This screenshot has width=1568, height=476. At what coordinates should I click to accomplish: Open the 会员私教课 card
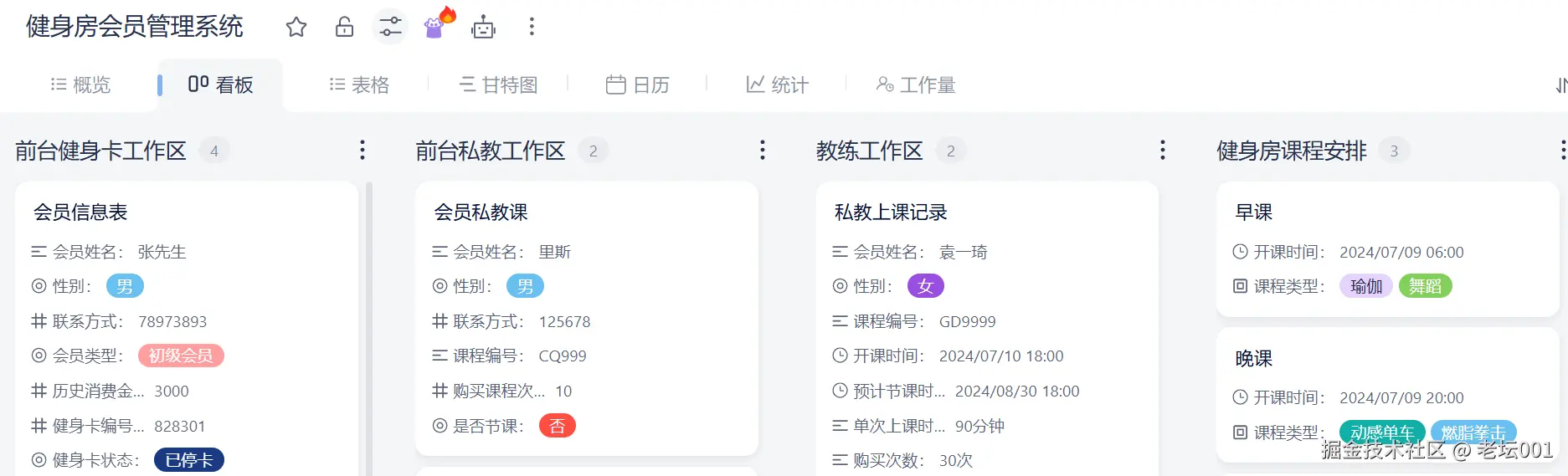587,319
